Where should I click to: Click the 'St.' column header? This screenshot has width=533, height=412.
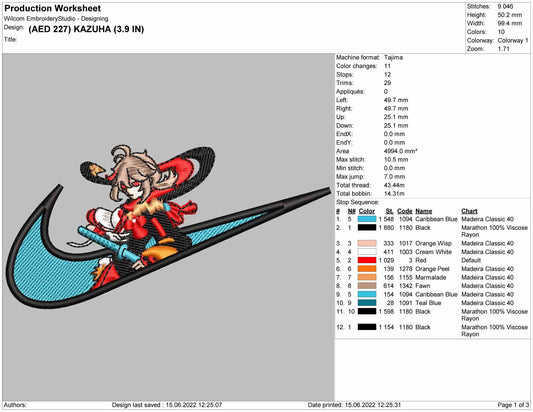click(x=390, y=211)
